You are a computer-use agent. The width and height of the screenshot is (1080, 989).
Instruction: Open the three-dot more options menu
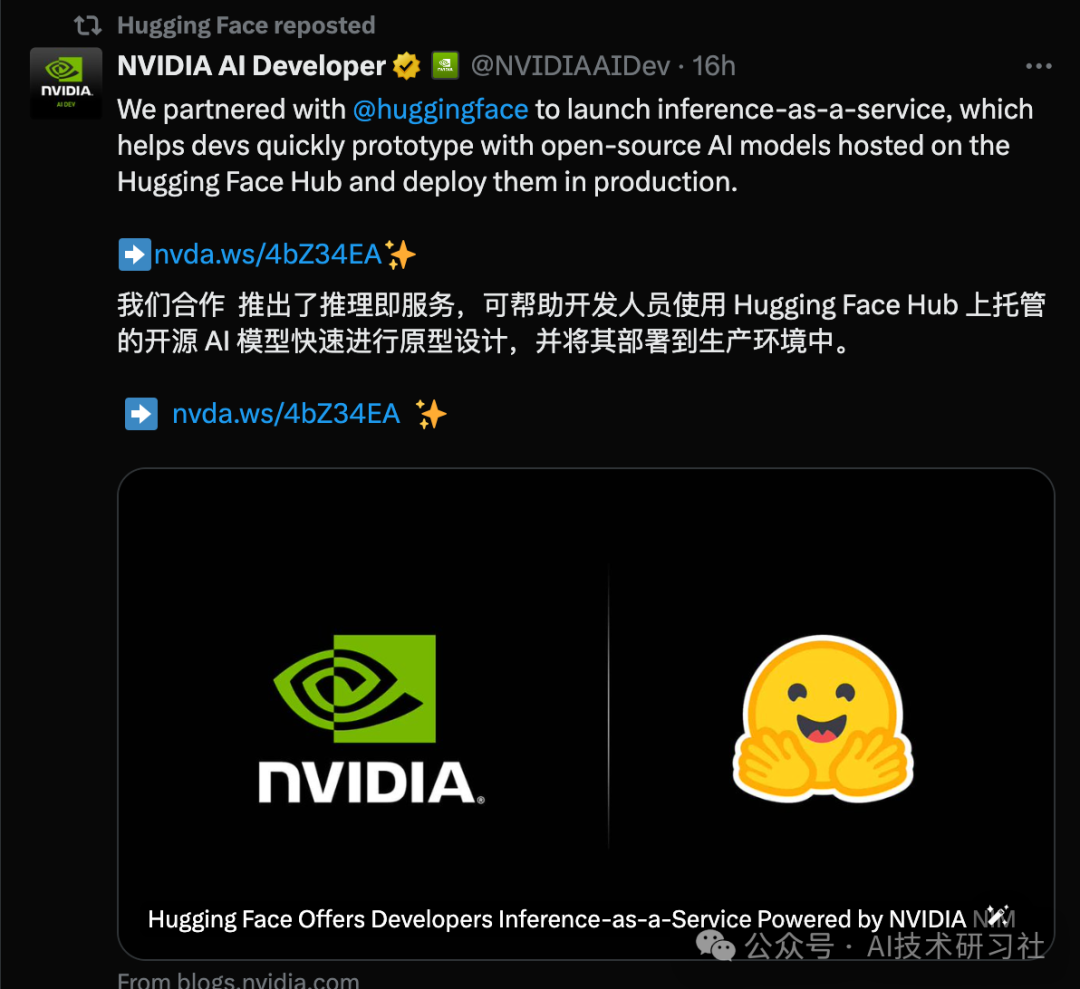coord(1038,66)
